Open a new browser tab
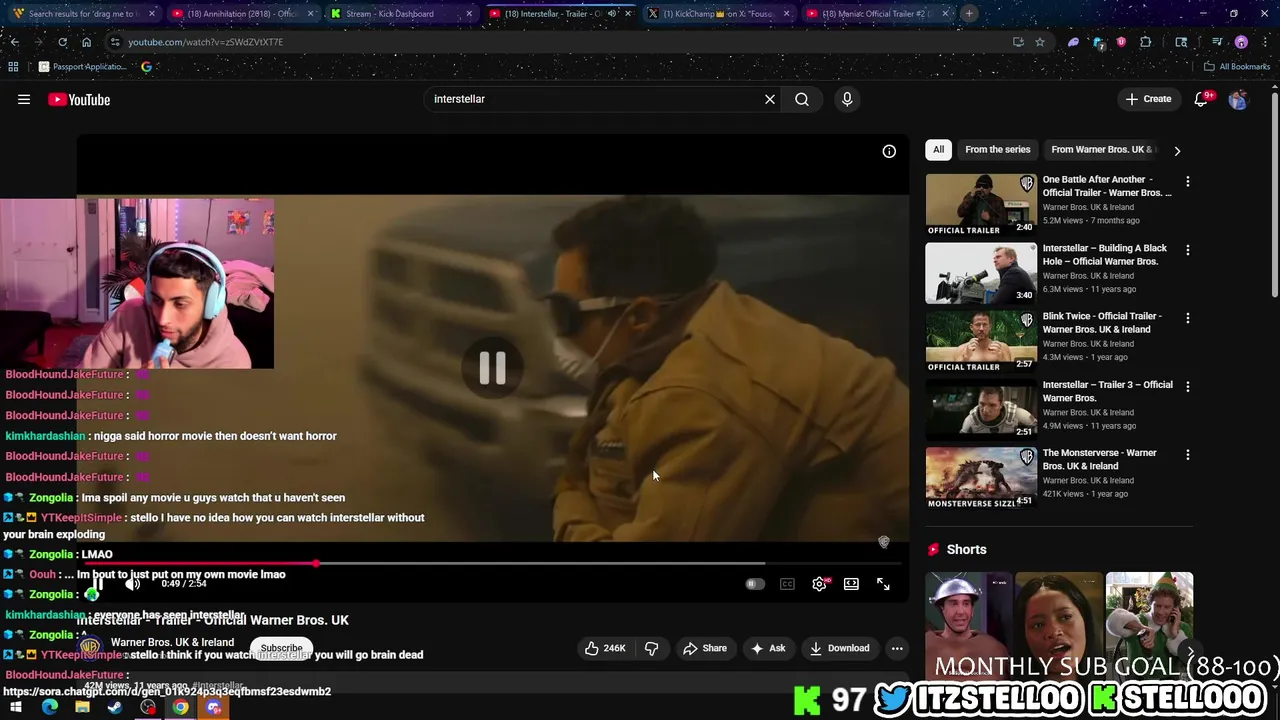Image resolution: width=1280 pixels, height=720 pixels. [969, 14]
